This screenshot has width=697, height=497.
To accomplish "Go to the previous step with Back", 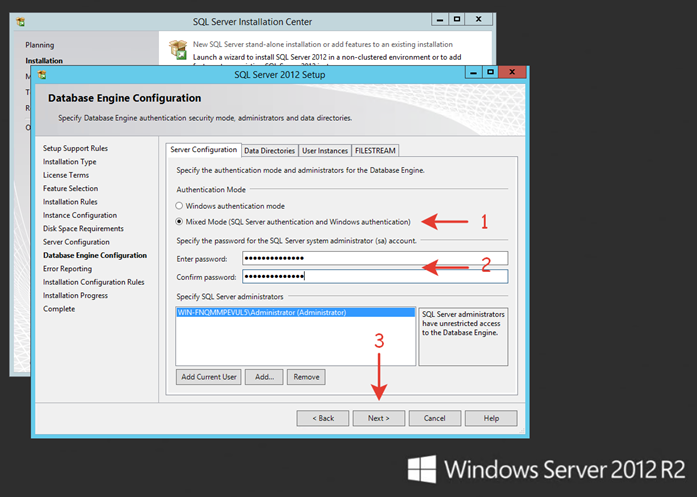I will click(323, 418).
